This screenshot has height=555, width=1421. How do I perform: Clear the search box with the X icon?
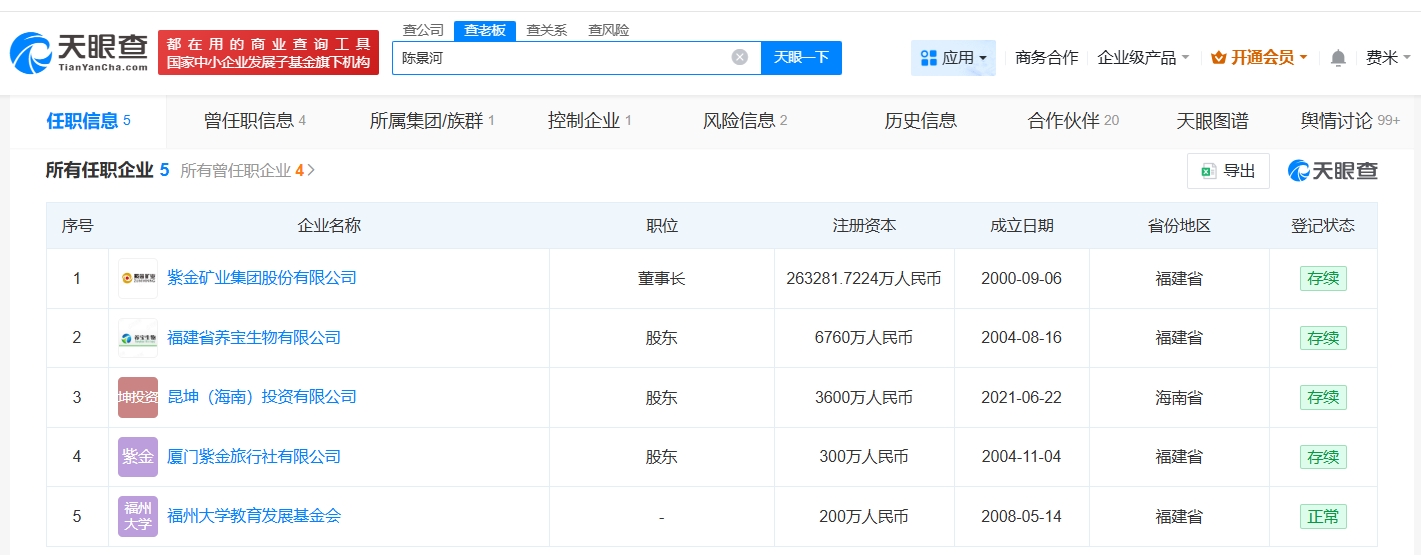[740, 57]
